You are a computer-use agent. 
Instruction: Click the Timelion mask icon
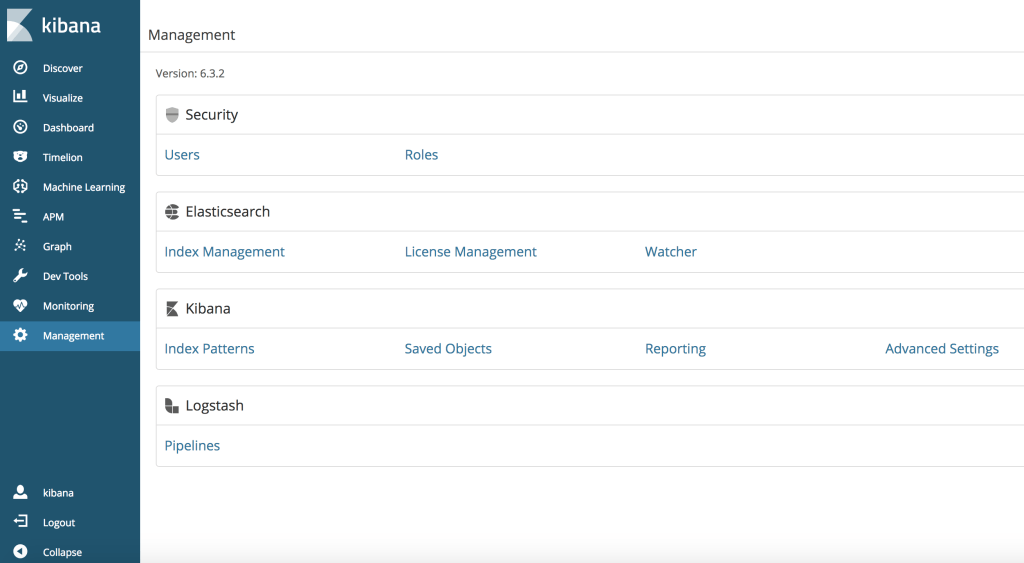coord(20,157)
